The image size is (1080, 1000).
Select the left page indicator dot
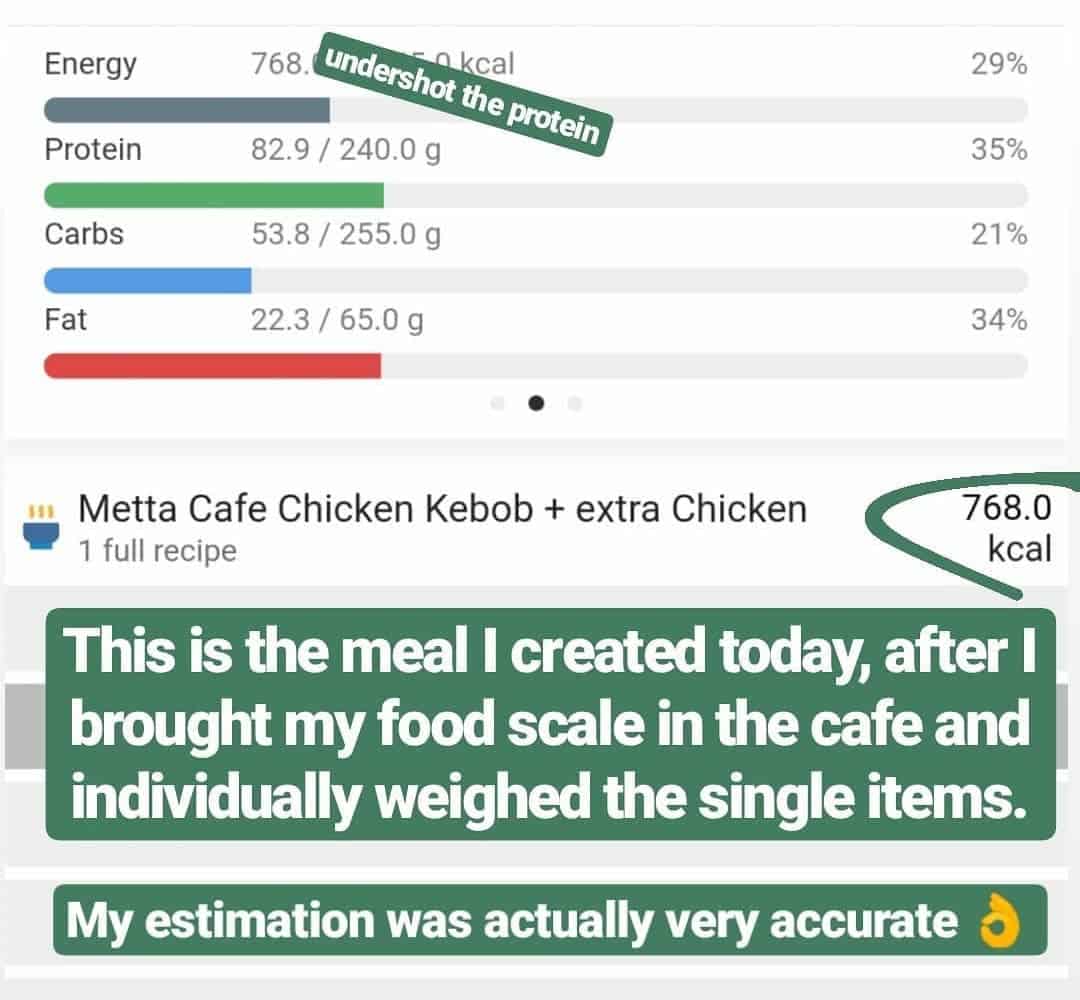click(x=497, y=404)
